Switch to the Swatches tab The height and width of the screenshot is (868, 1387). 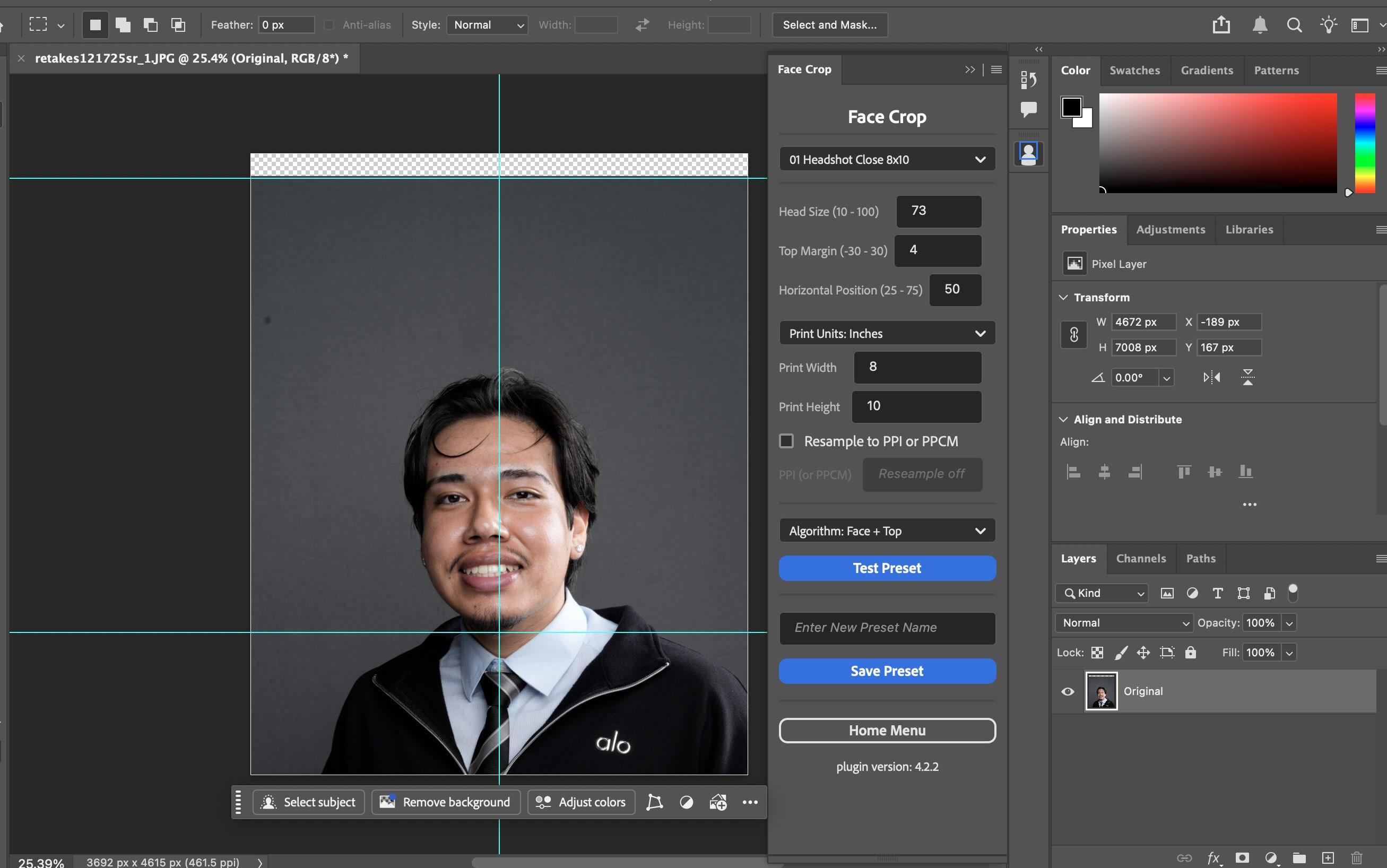pos(1134,70)
